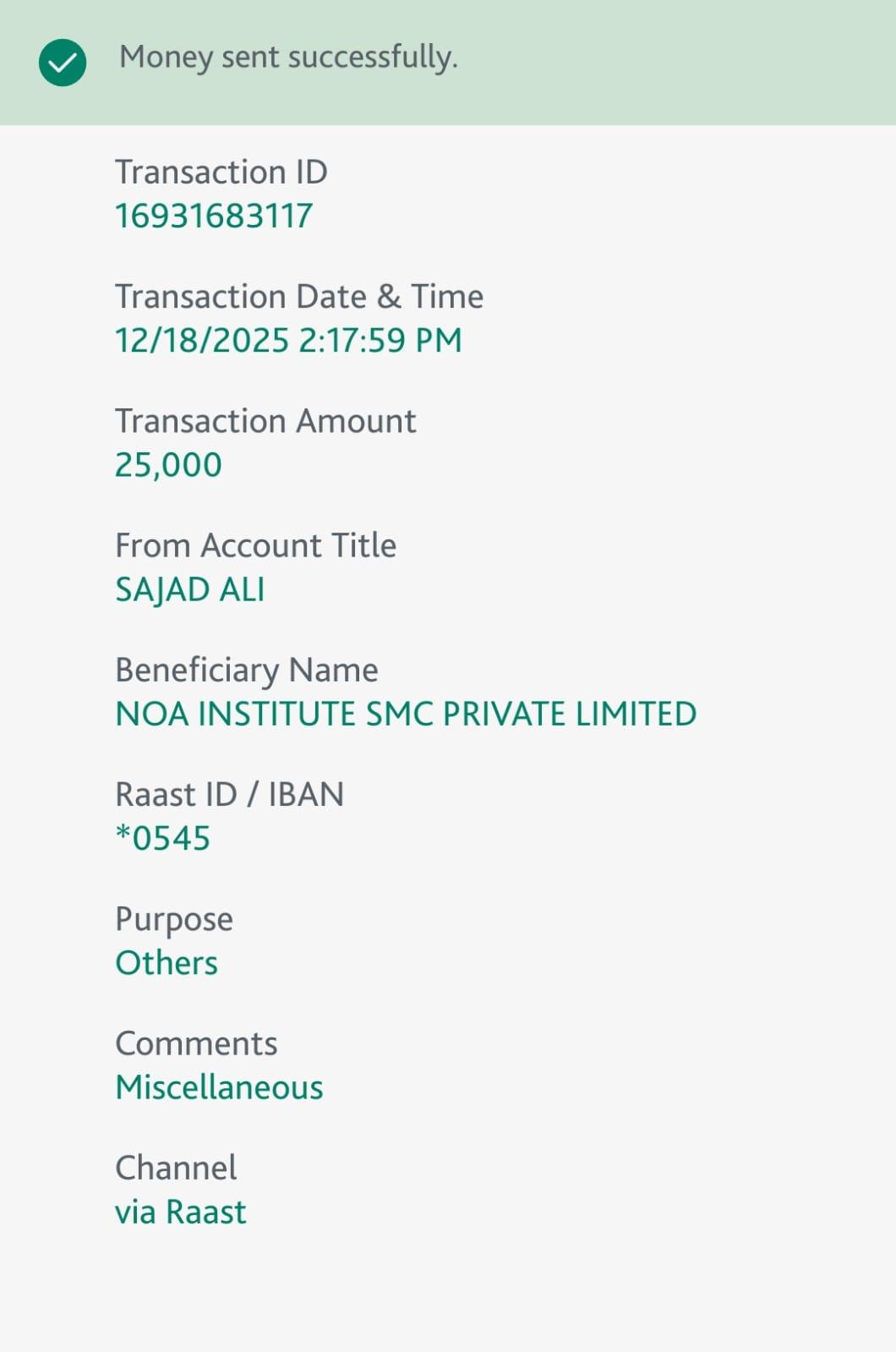Select the sender name SAJAD ALI
The width and height of the screenshot is (896, 1352).
(190, 589)
